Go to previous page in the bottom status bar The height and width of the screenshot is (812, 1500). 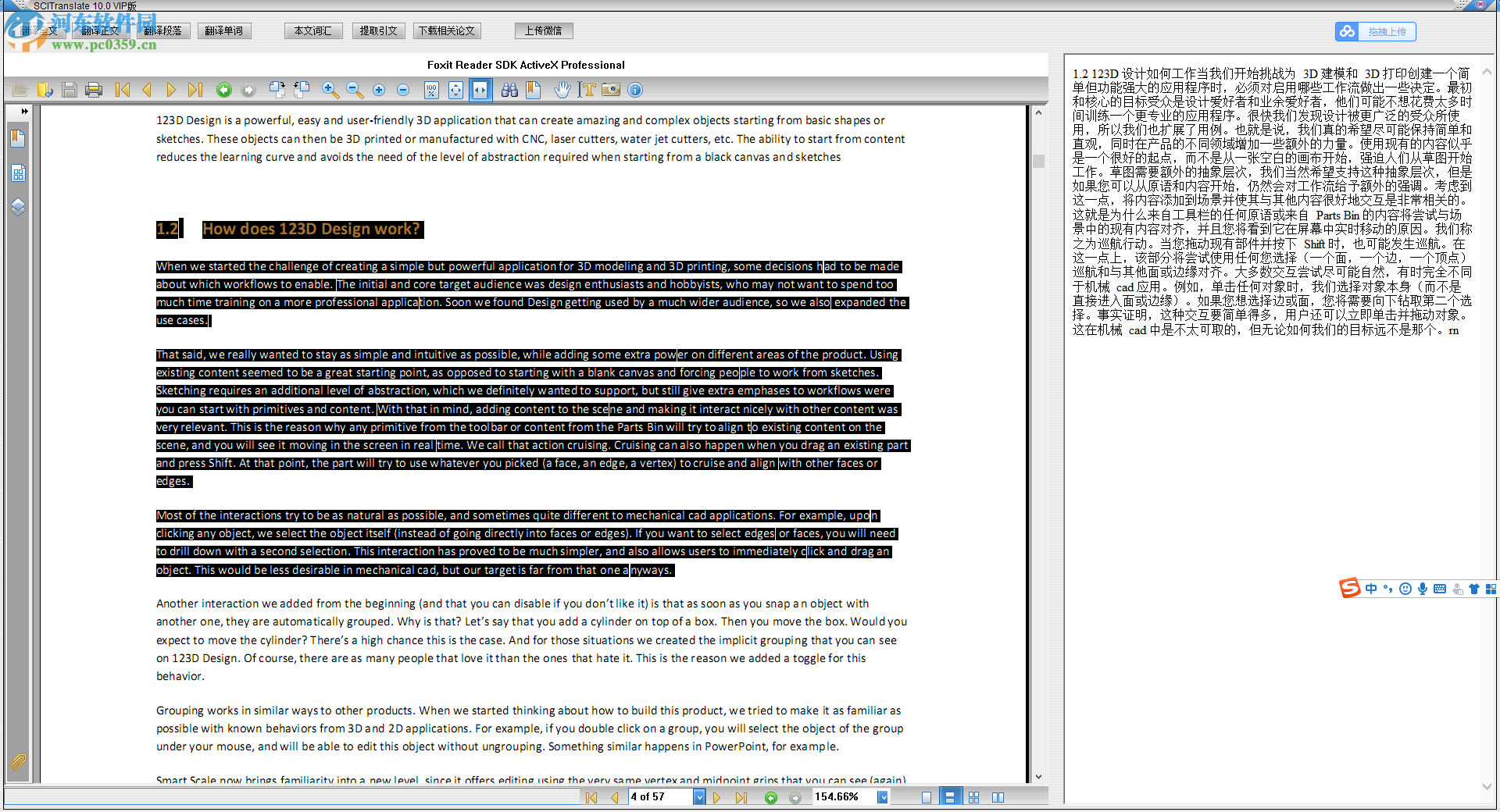point(614,798)
